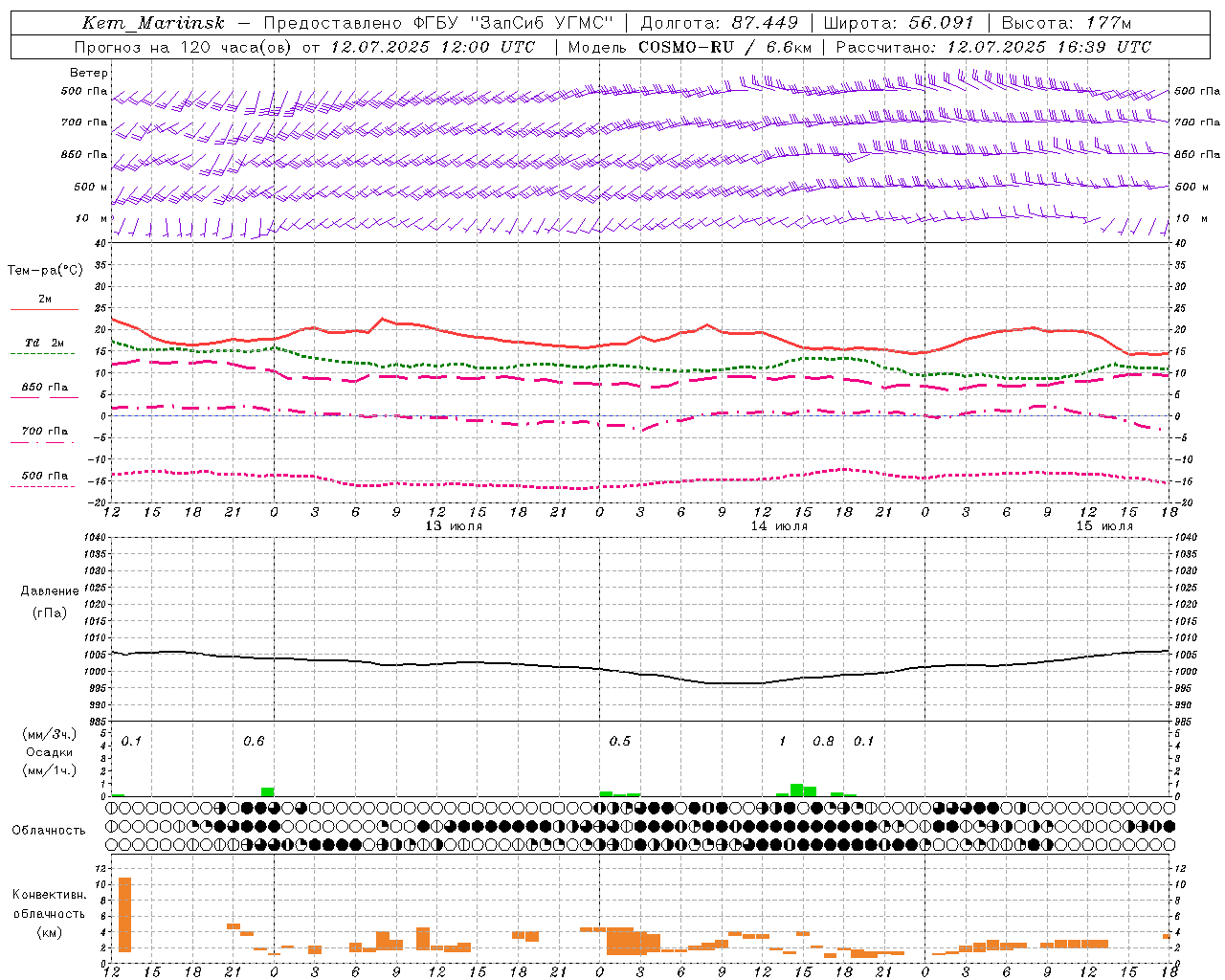This screenshot has height=980, width=1225.
Task: Click the 13 июля date label
Action: 454,526
